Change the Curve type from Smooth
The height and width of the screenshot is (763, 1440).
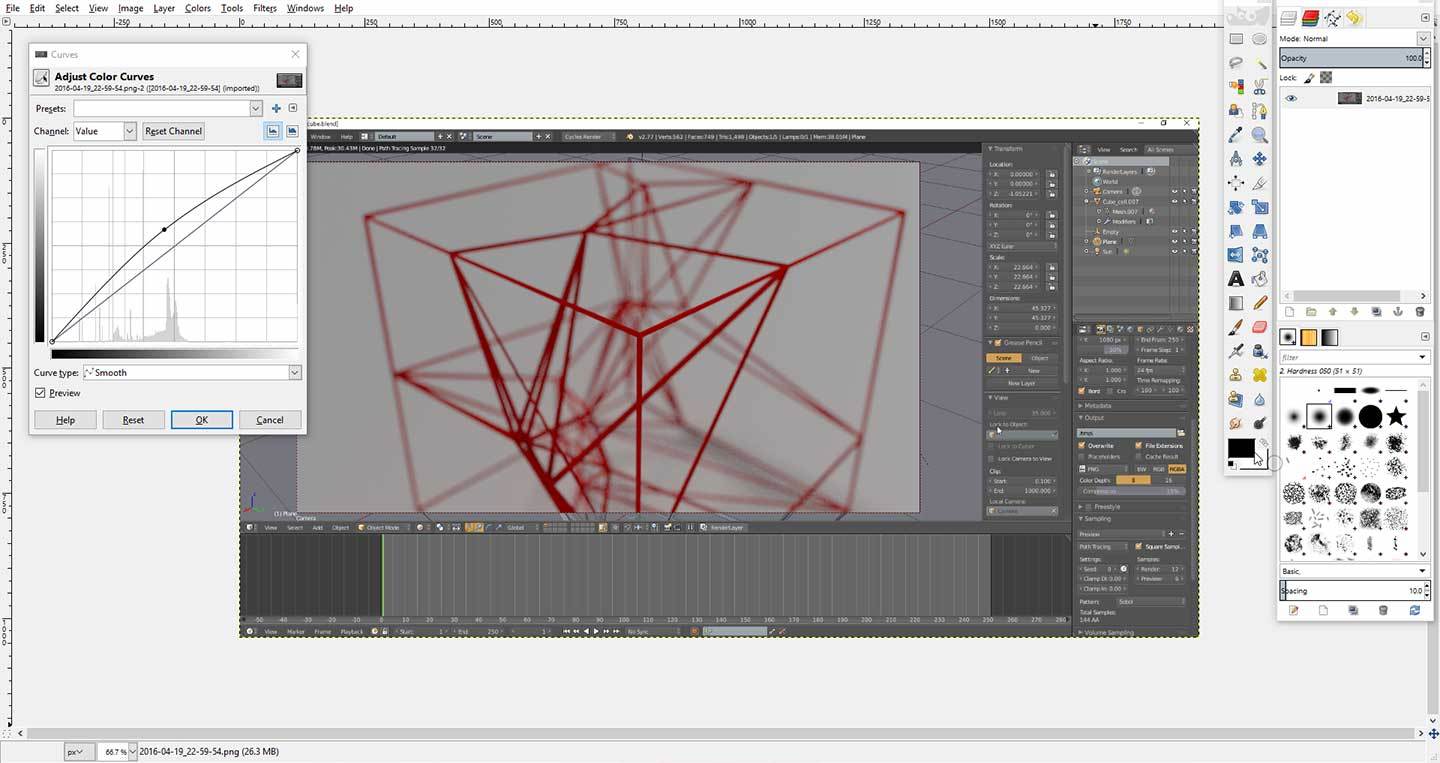coord(190,372)
